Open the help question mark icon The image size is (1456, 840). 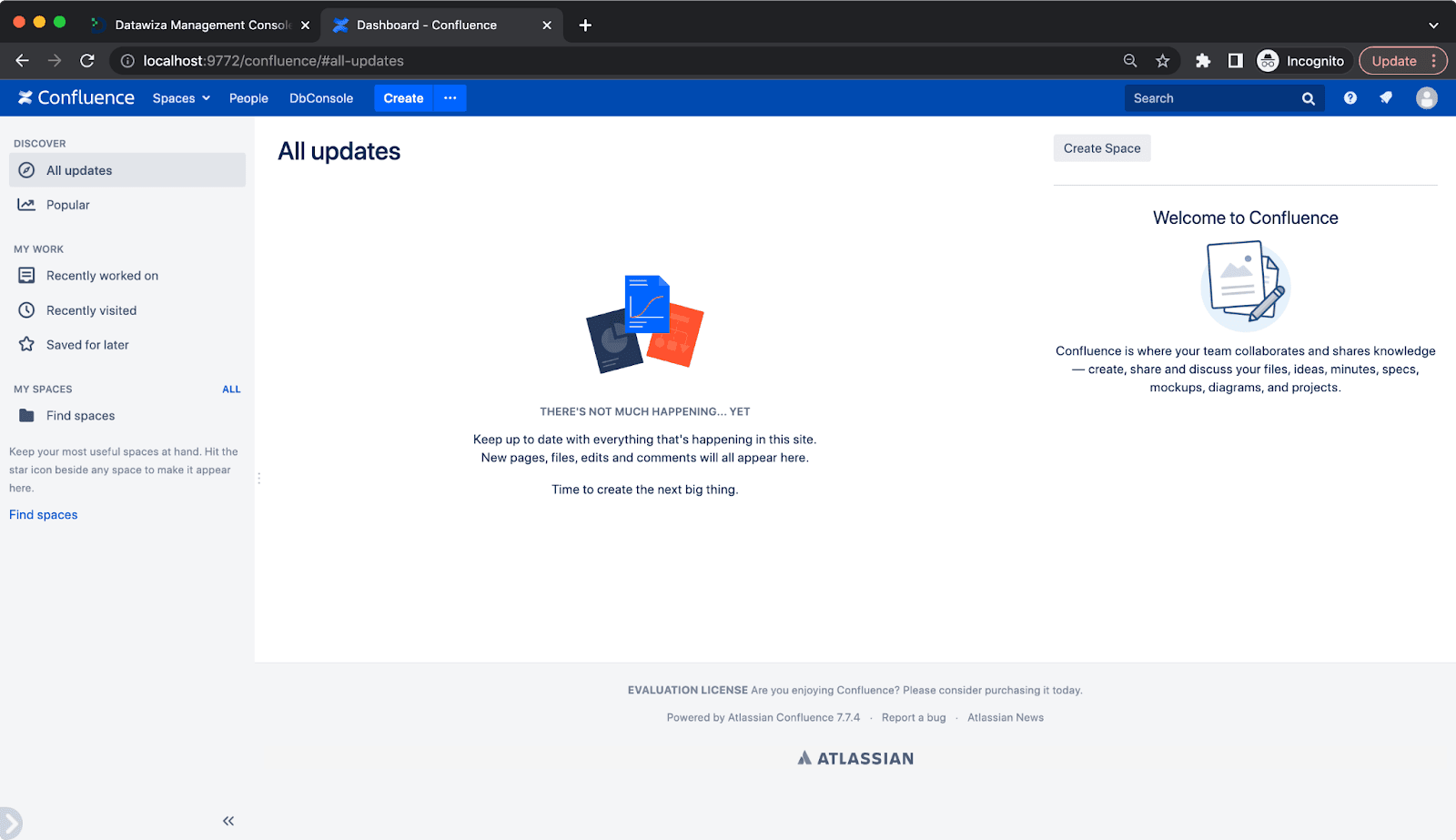coord(1350,97)
